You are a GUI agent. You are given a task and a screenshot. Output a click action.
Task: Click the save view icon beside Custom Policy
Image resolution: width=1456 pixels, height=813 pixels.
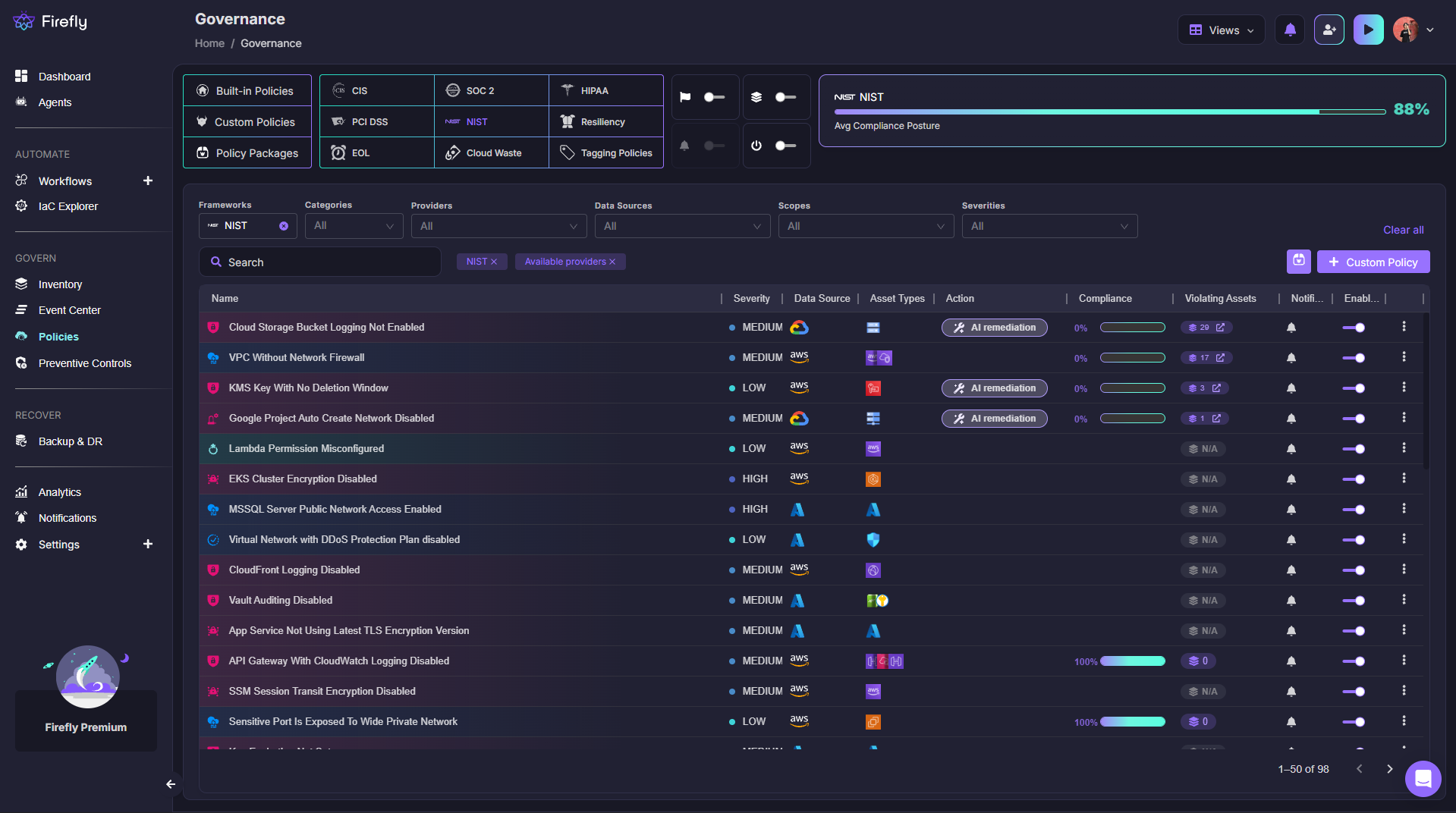tap(1299, 262)
